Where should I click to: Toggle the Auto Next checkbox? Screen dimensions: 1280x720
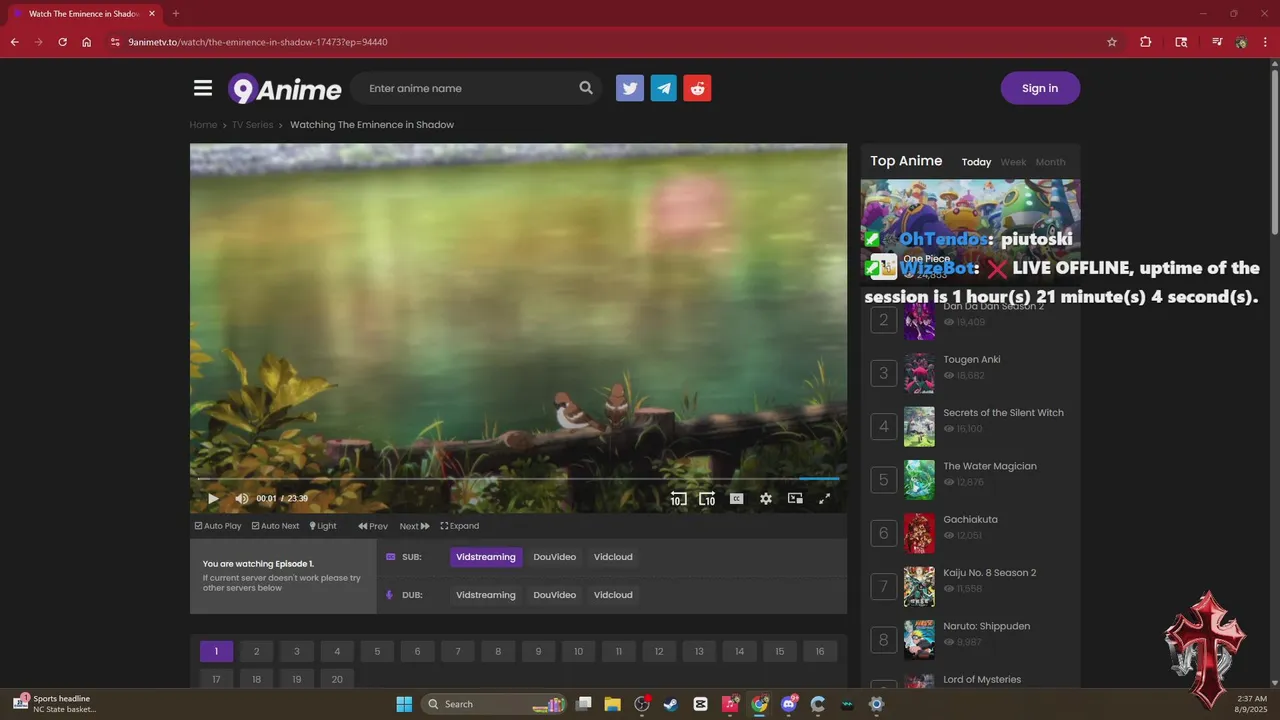(x=275, y=526)
